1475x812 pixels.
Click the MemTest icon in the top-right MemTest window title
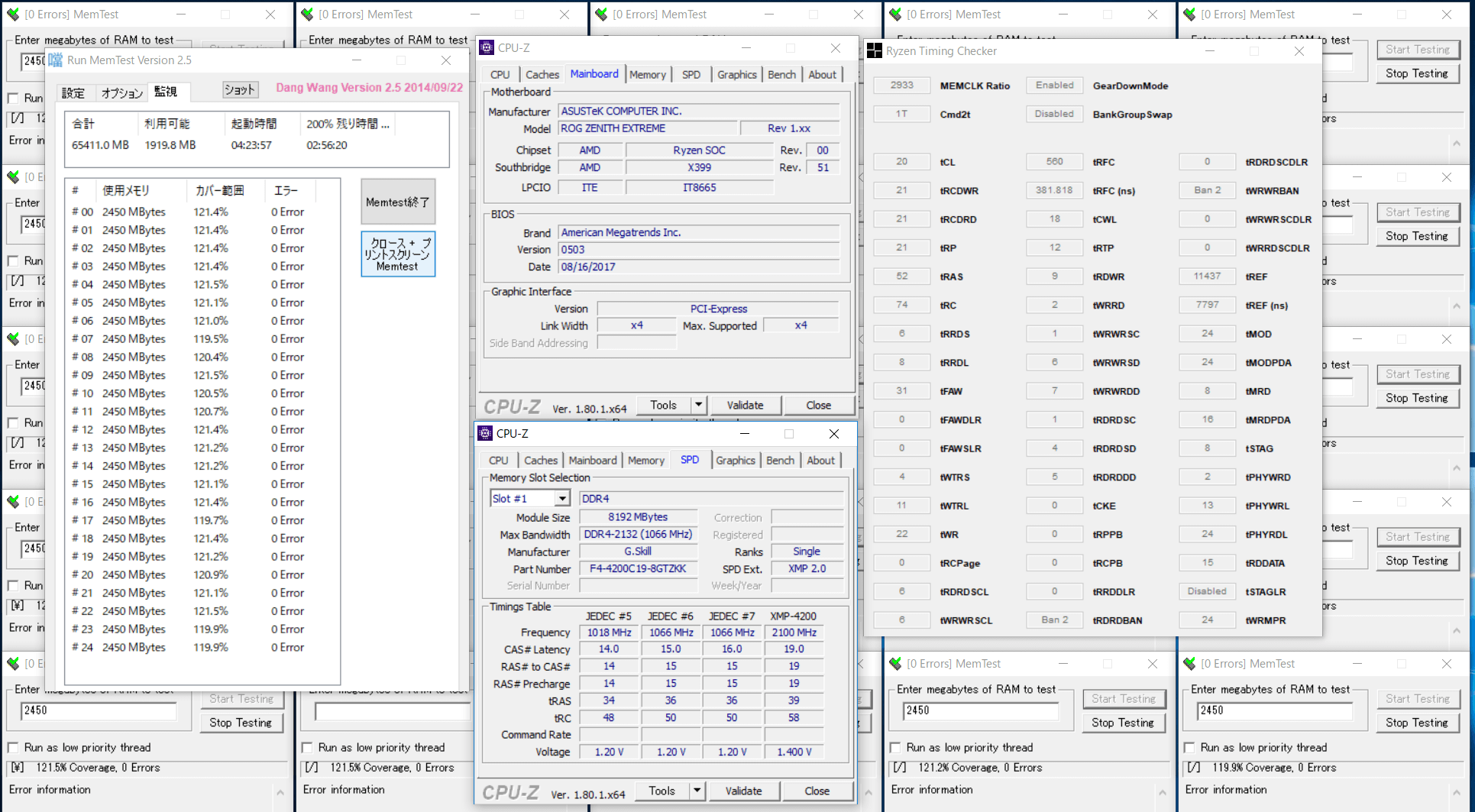pos(1189,14)
